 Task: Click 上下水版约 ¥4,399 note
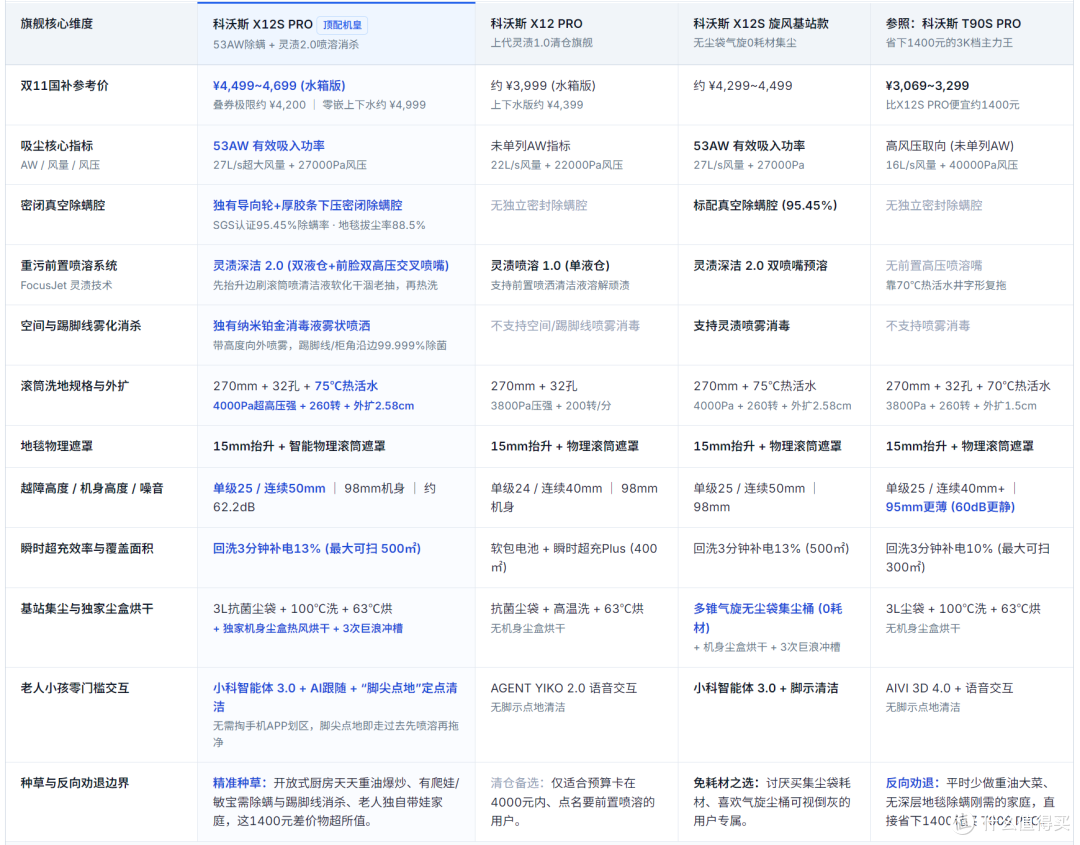537,105
